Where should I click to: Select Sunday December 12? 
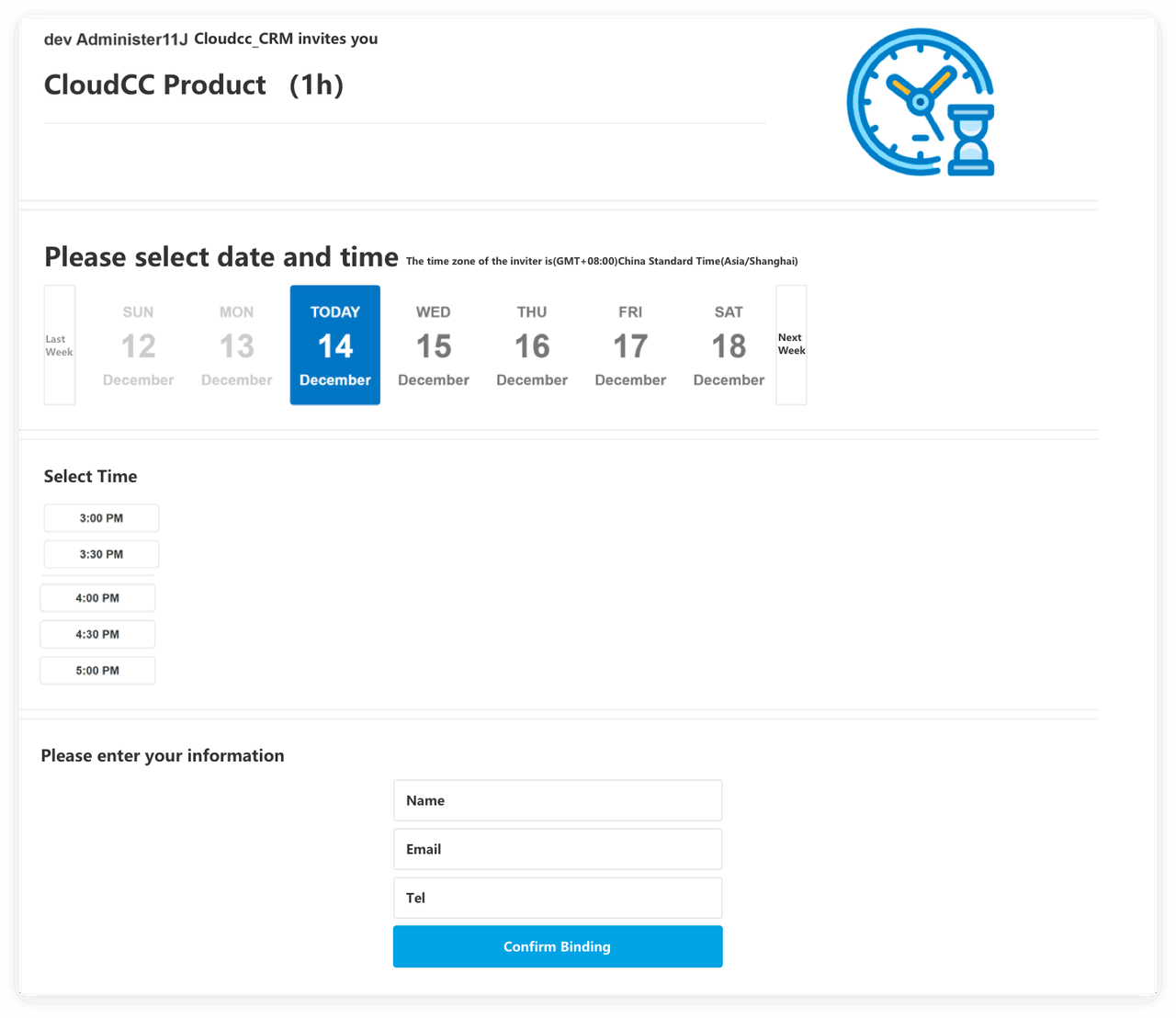click(138, 345)
